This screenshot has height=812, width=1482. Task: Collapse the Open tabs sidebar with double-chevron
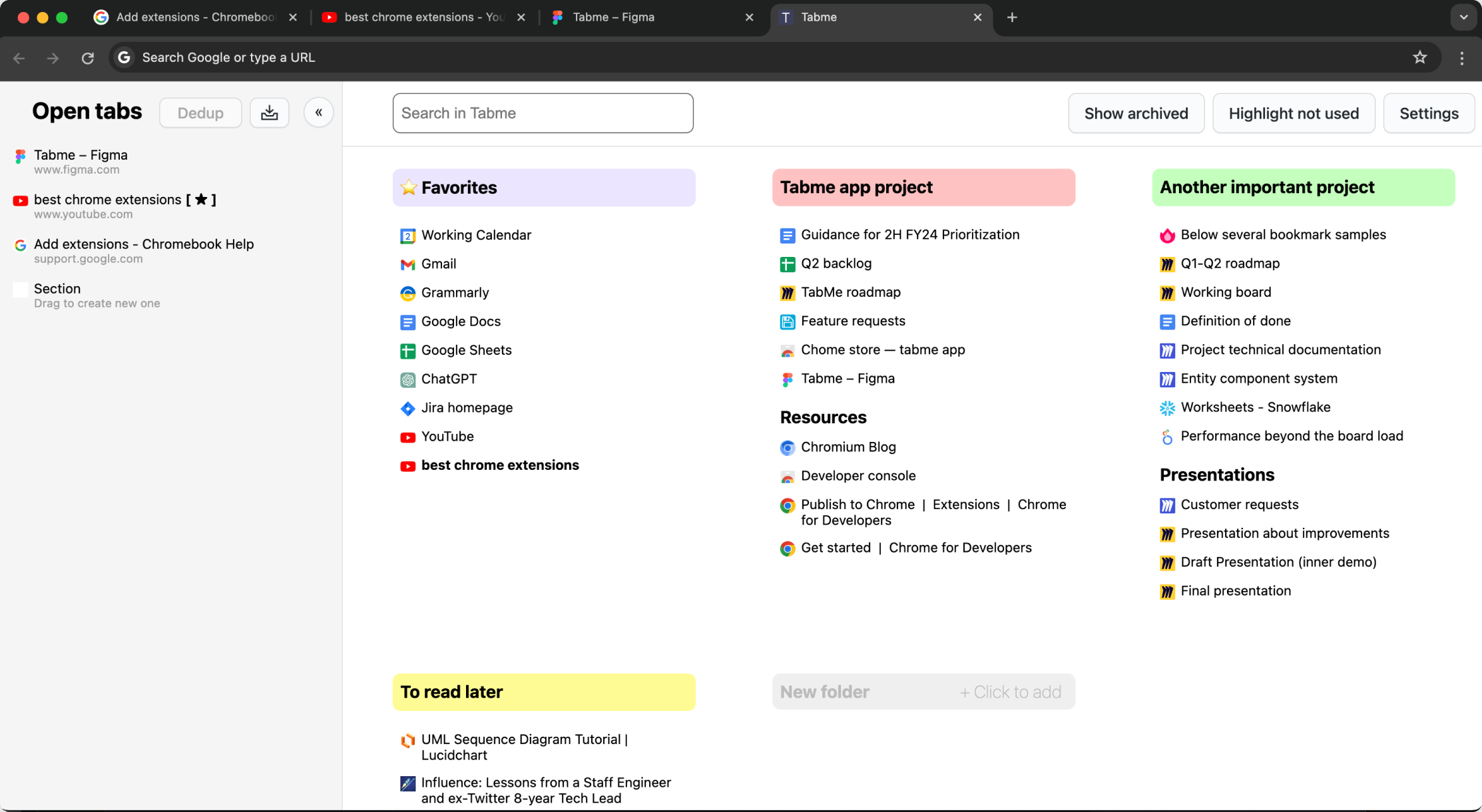(318, 112)
